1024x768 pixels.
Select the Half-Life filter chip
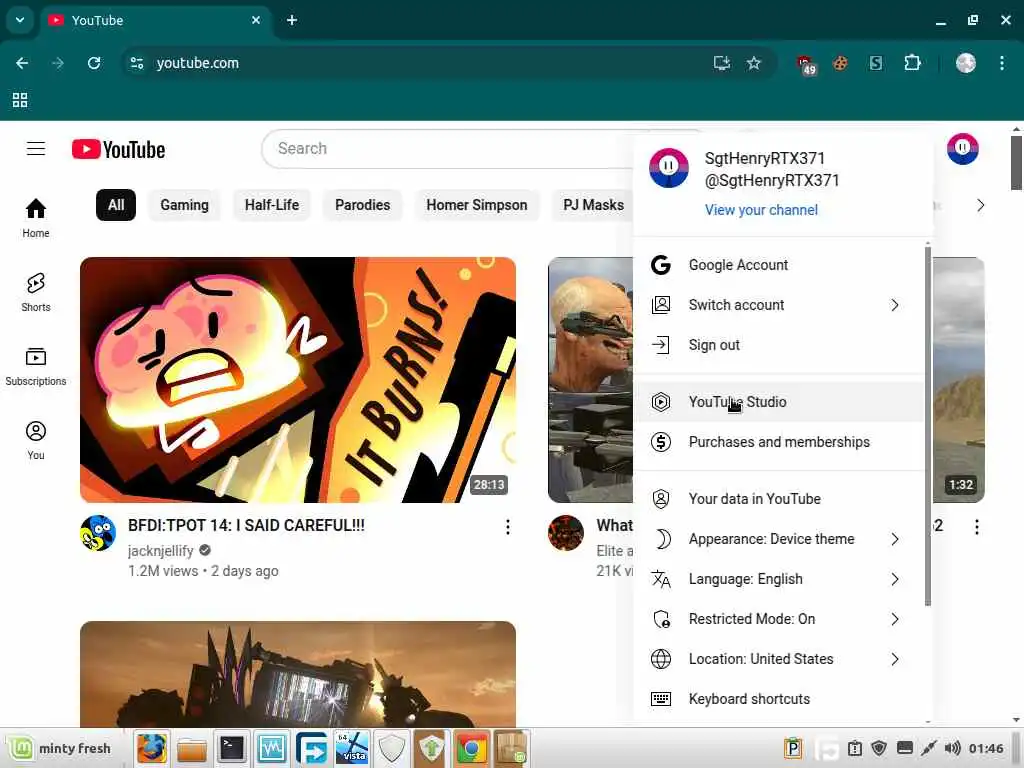point(272,205)
